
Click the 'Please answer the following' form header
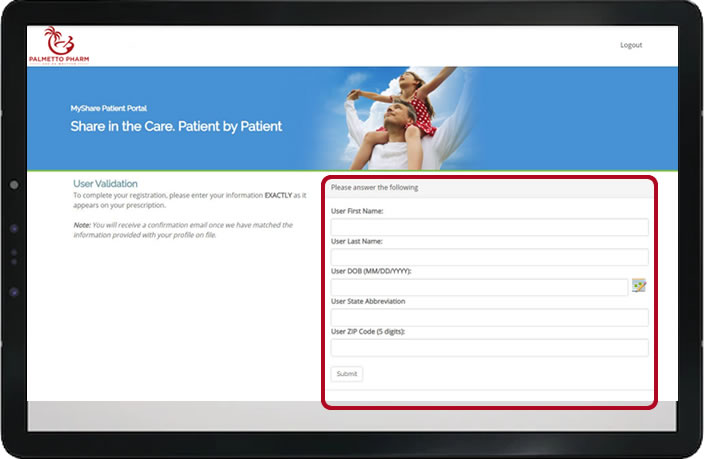375,188
